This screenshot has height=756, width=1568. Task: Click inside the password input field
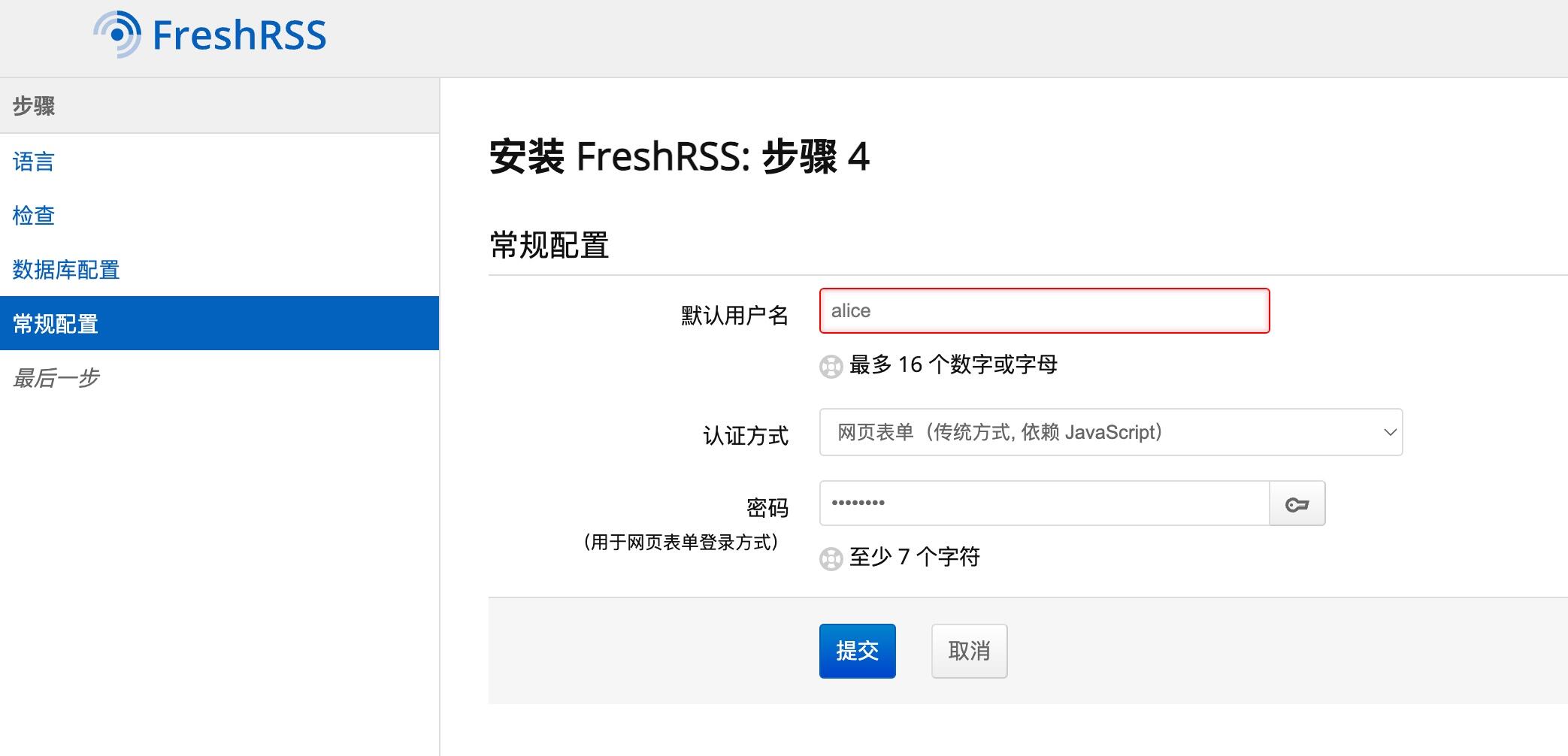(x=1045, y=503)
